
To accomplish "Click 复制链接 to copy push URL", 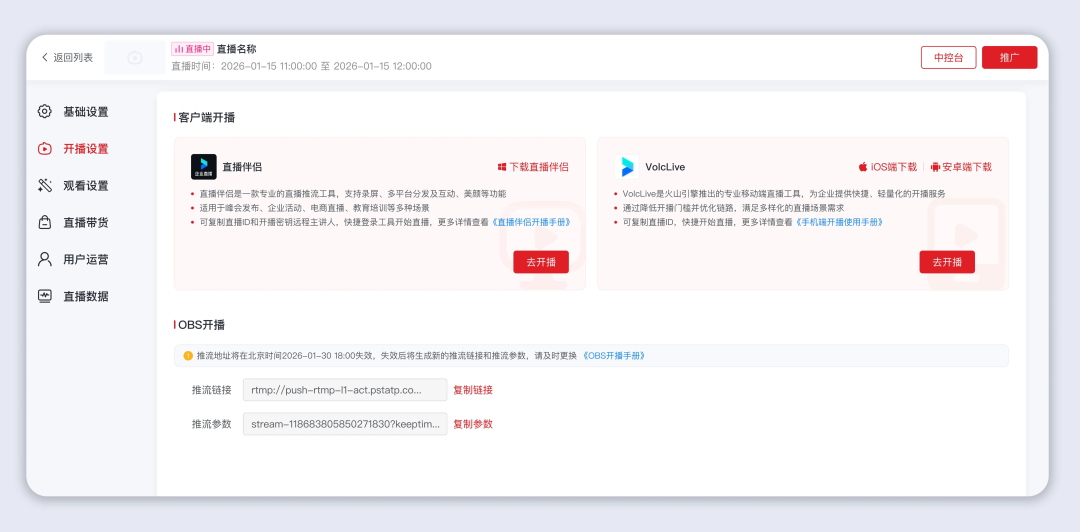I will (x=473, y=390).
